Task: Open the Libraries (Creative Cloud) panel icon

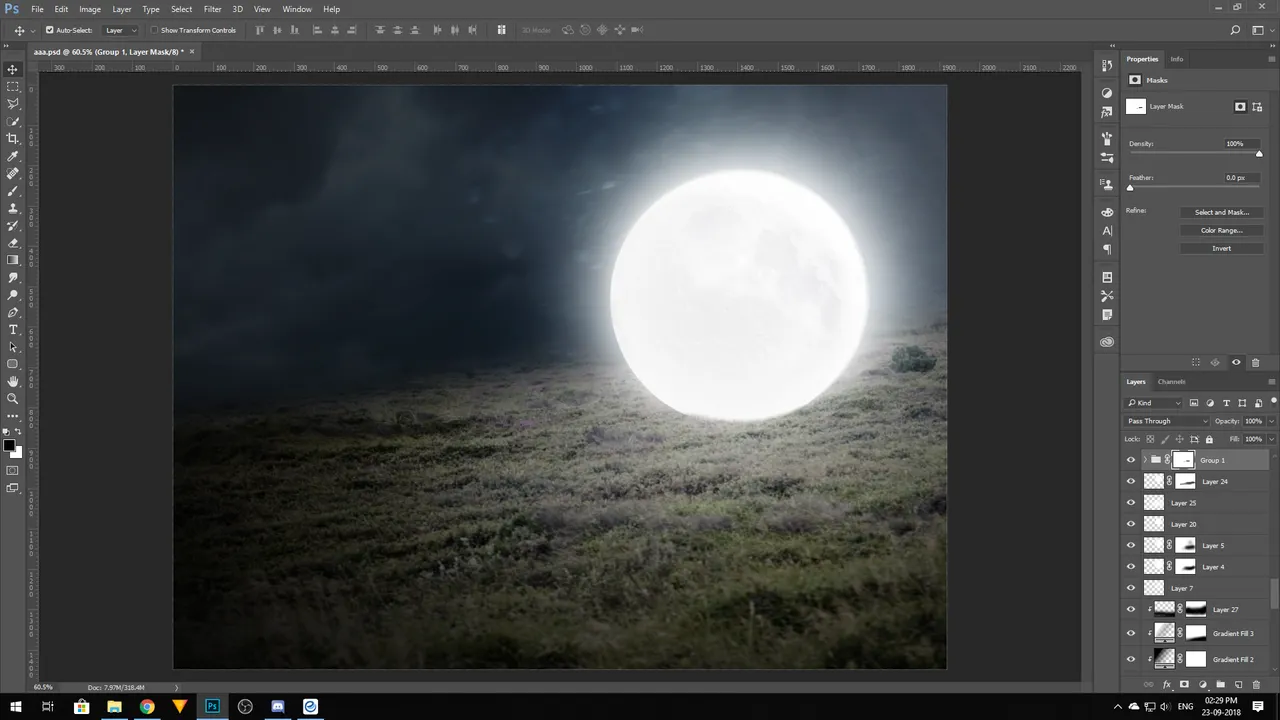Action: 1107,342
